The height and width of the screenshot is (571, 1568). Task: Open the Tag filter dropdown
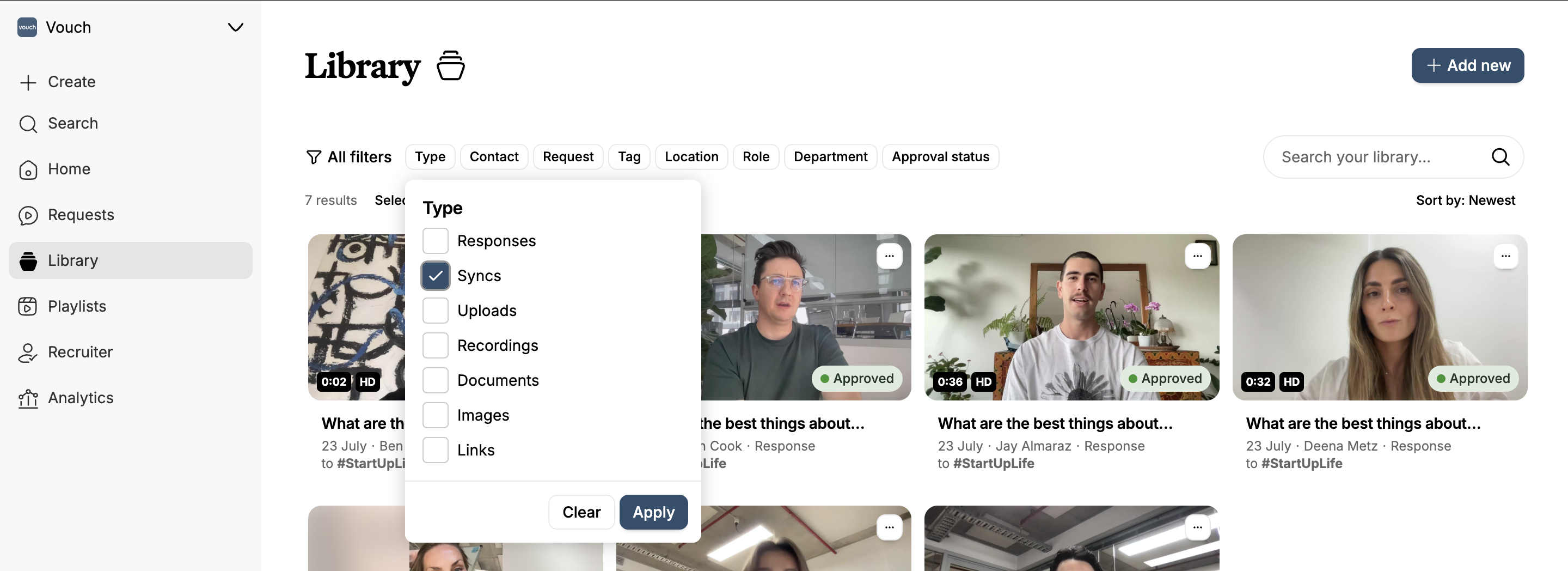(629, 156)
